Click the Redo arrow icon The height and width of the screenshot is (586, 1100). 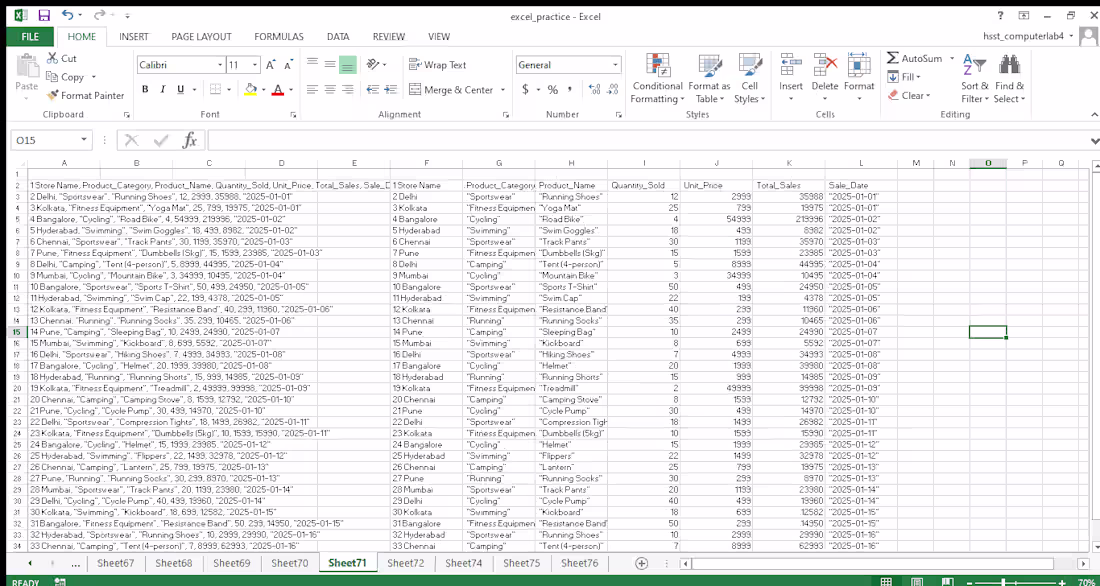click(99, 14)
